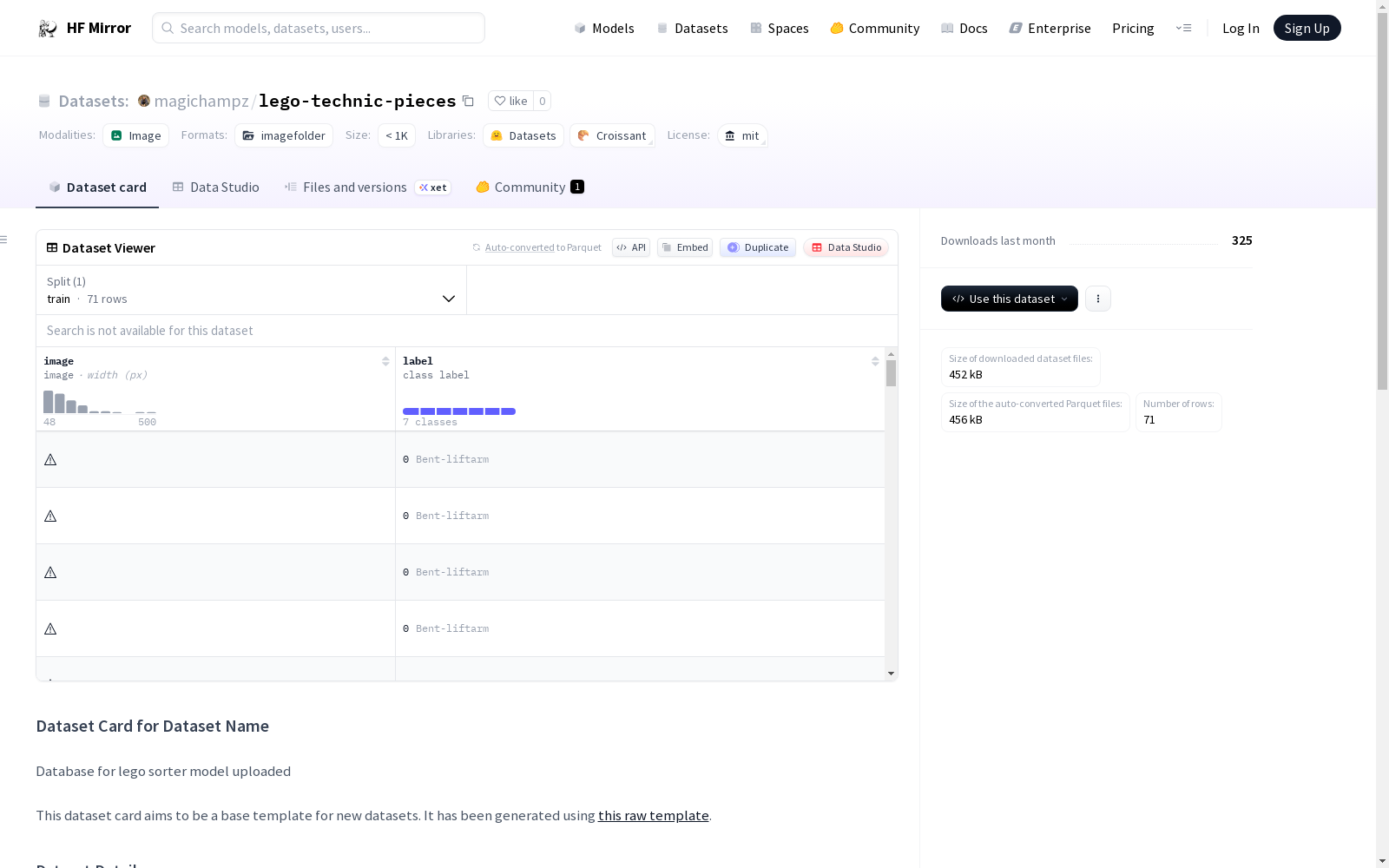Click the HF Mirror logo icon
Screen dimensions: 1389x868
click(x=47, y=28)
